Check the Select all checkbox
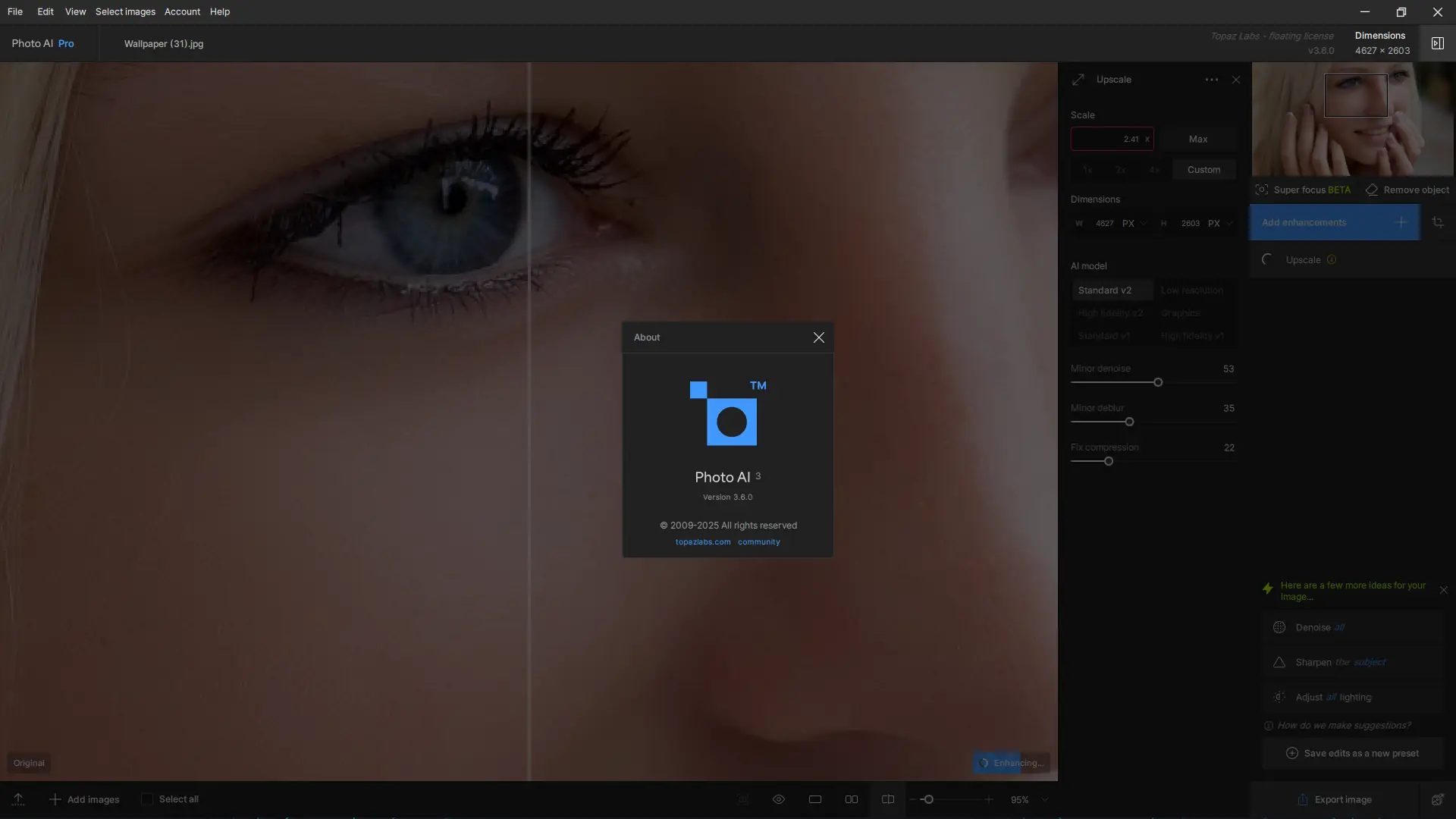Viewport: 1456px width, 819px height. [x=147, y=799]
